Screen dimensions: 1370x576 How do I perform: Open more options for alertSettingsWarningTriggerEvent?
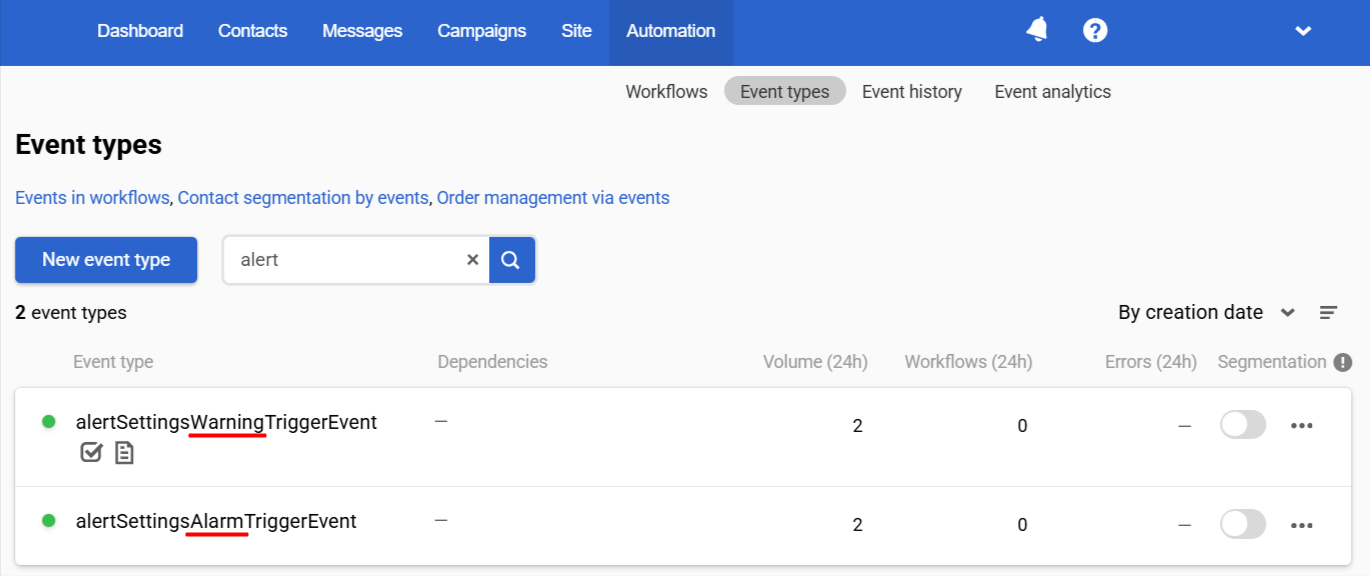click(1301, 425)
